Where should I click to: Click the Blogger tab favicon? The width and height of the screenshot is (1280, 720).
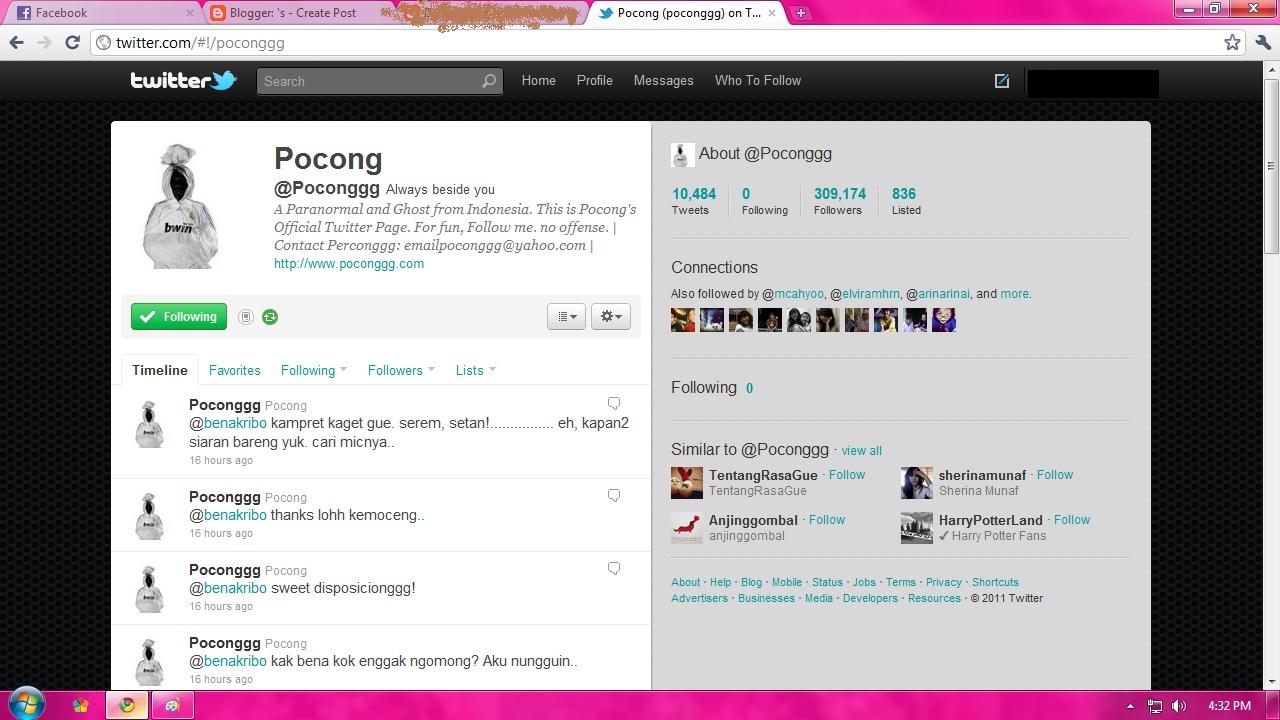216,13
